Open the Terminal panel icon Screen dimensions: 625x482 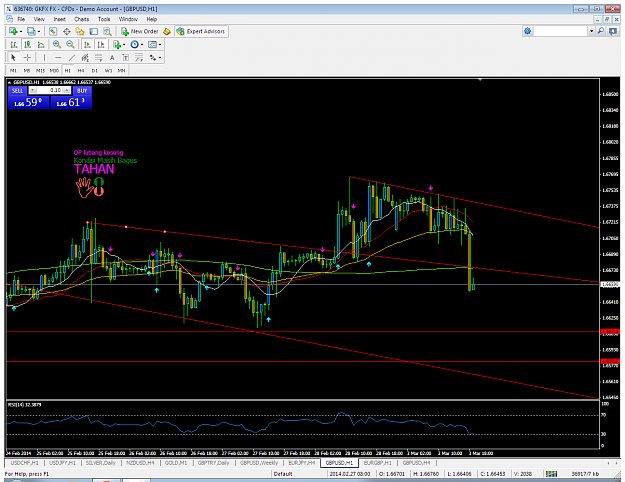tap(94, 31)
